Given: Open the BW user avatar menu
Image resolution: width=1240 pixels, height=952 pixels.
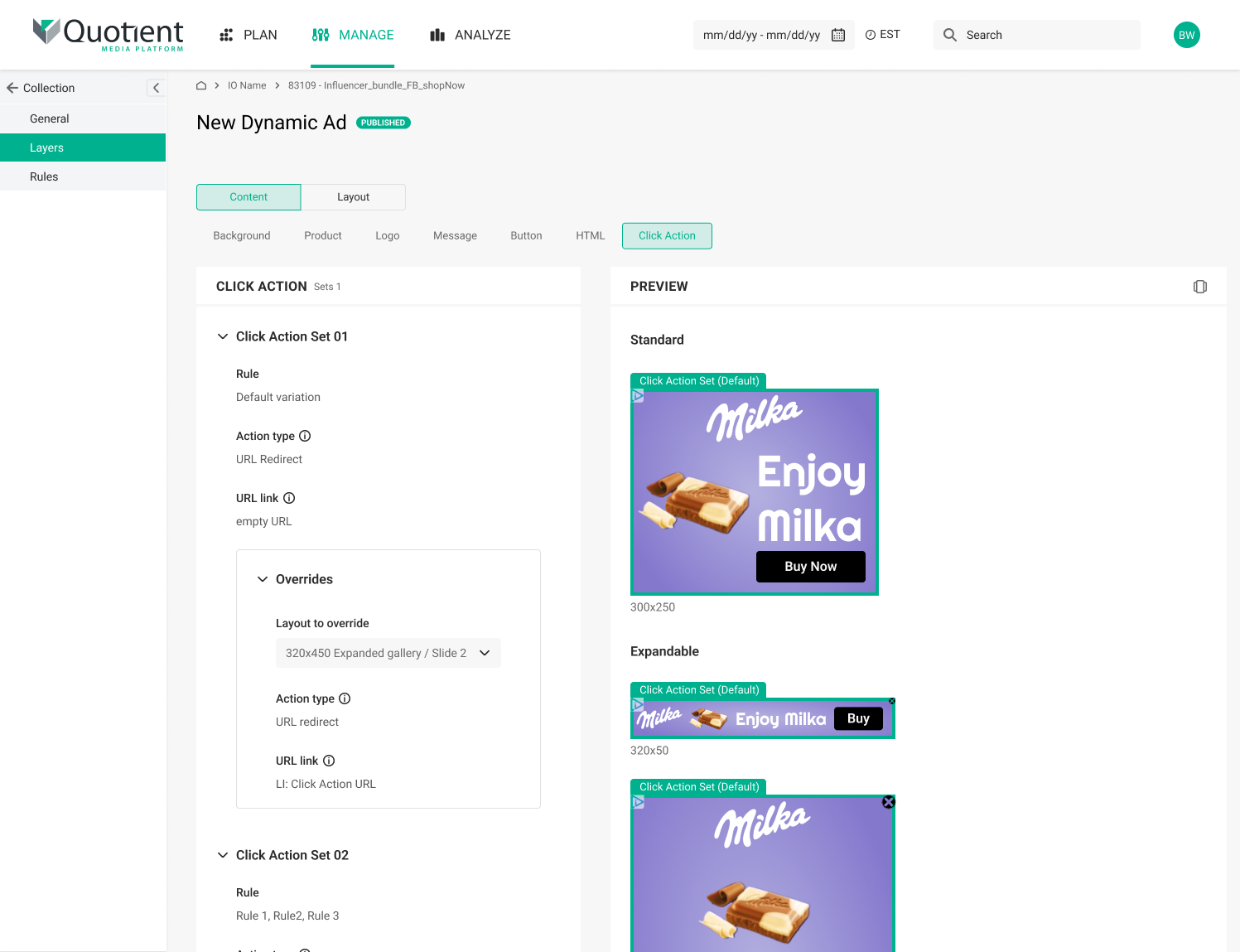Looking at the screenshot, I should tap(1187, 35).
